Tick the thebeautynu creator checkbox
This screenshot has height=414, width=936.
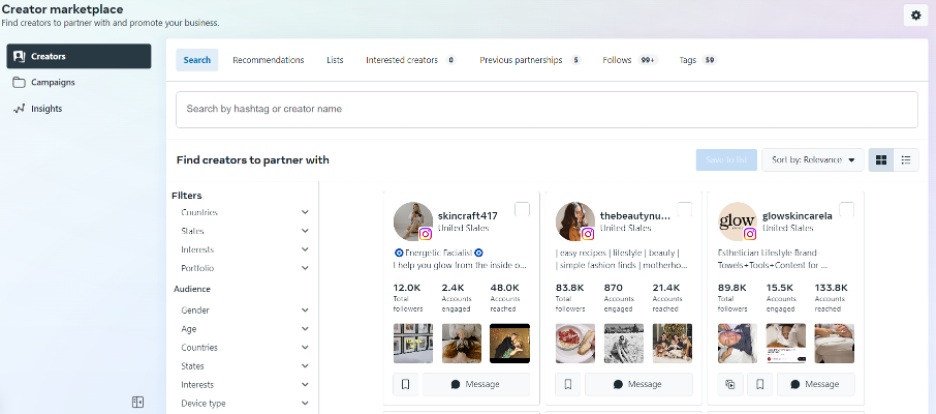tap(684, 209)
